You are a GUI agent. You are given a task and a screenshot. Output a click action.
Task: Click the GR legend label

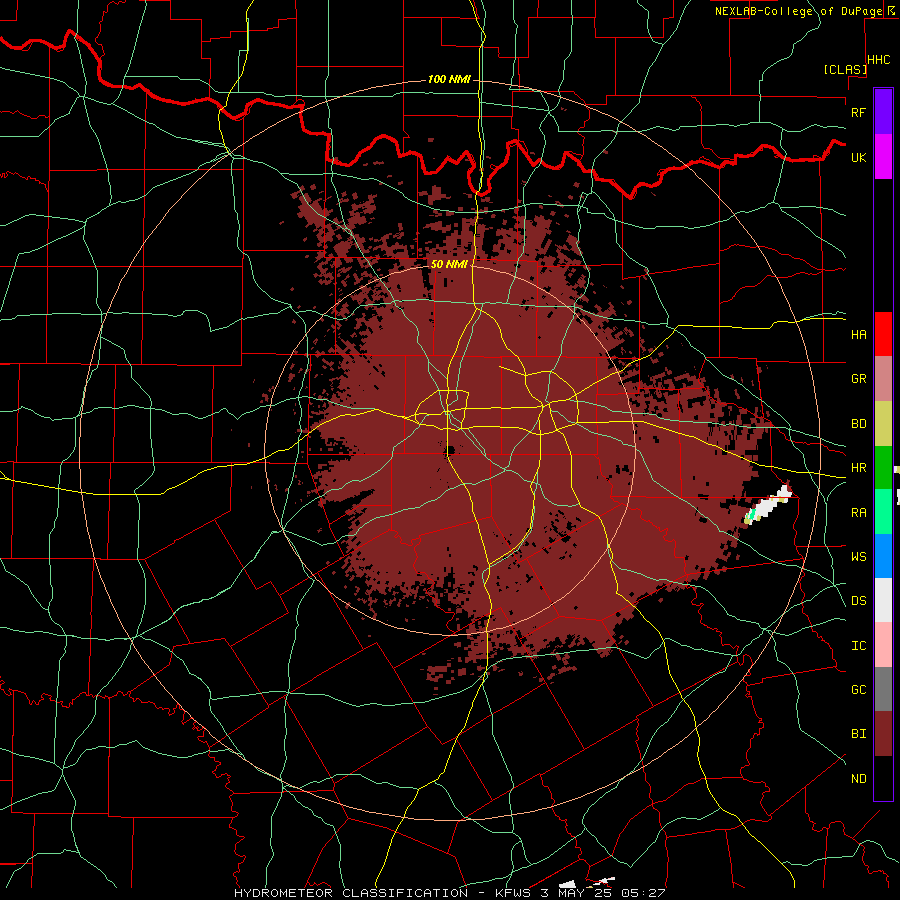tap(858, 379)
